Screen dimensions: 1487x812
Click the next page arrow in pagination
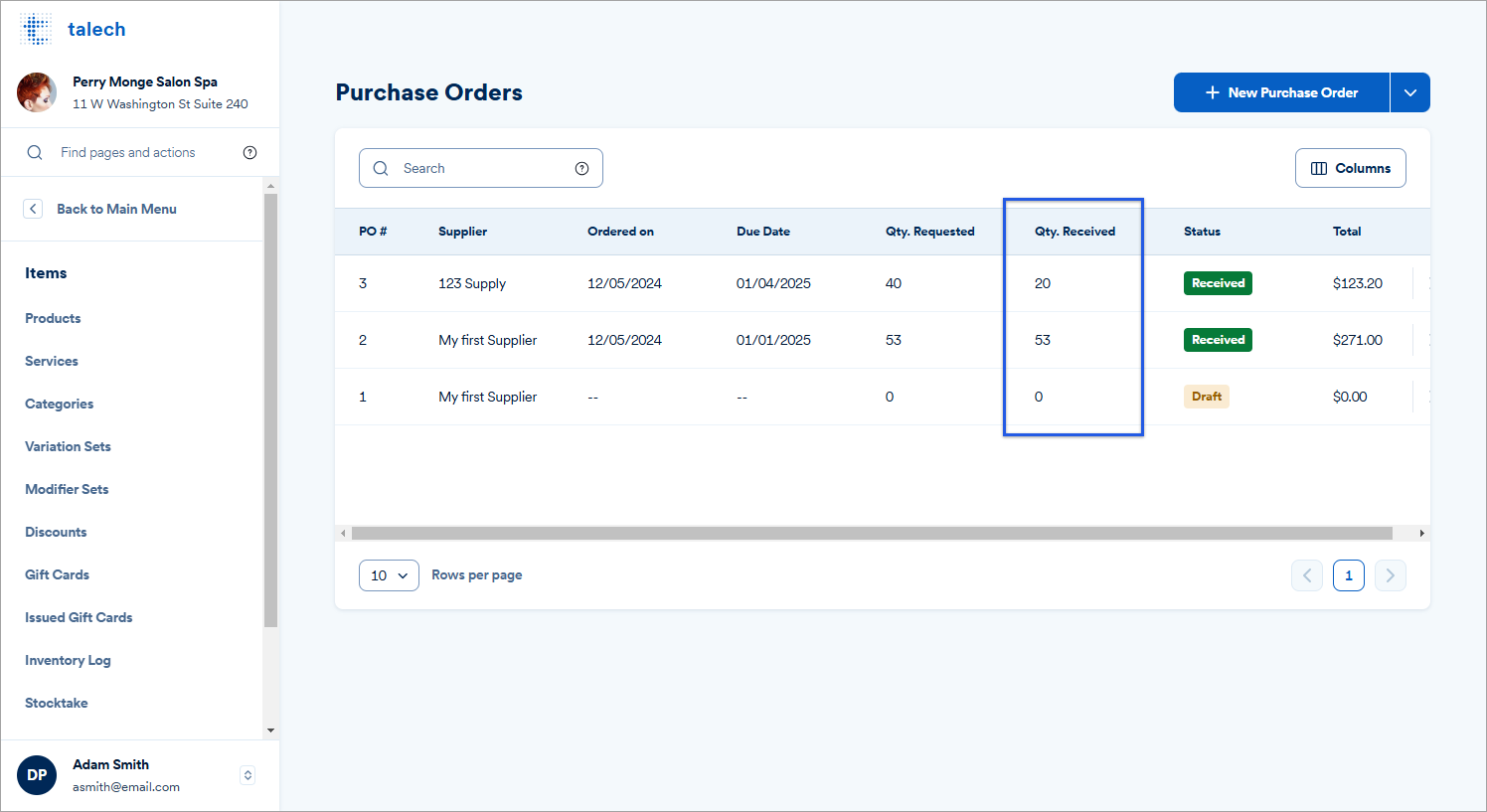click(1391, 575)
